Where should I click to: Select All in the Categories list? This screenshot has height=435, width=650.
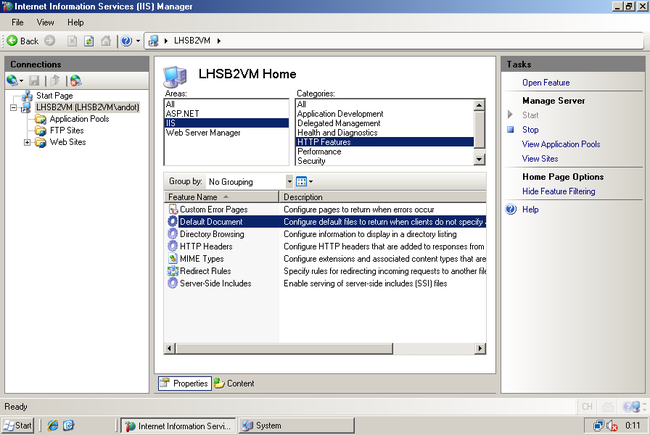click(x=385, y=104)
